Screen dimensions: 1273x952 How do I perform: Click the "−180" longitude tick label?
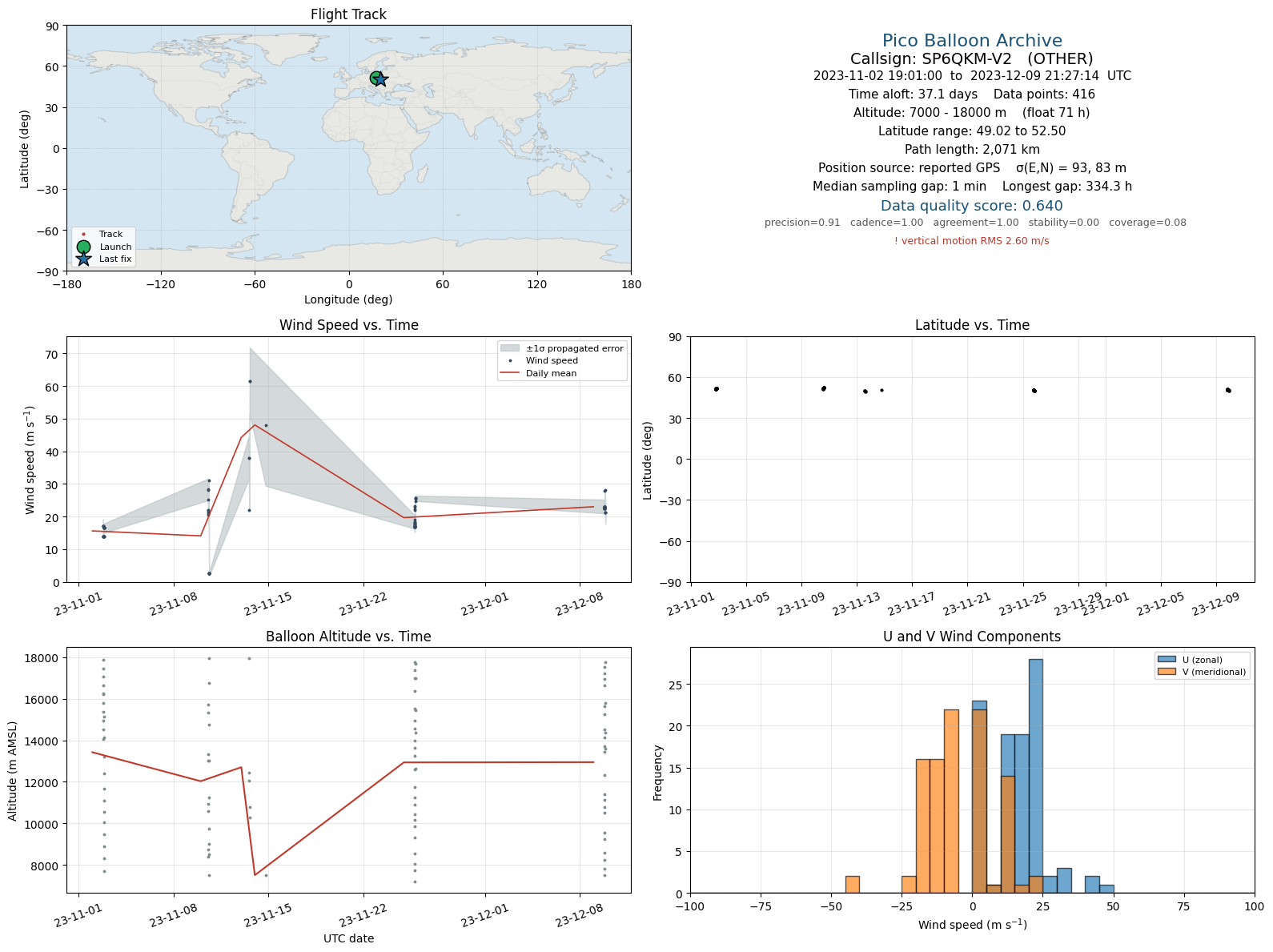66,283
